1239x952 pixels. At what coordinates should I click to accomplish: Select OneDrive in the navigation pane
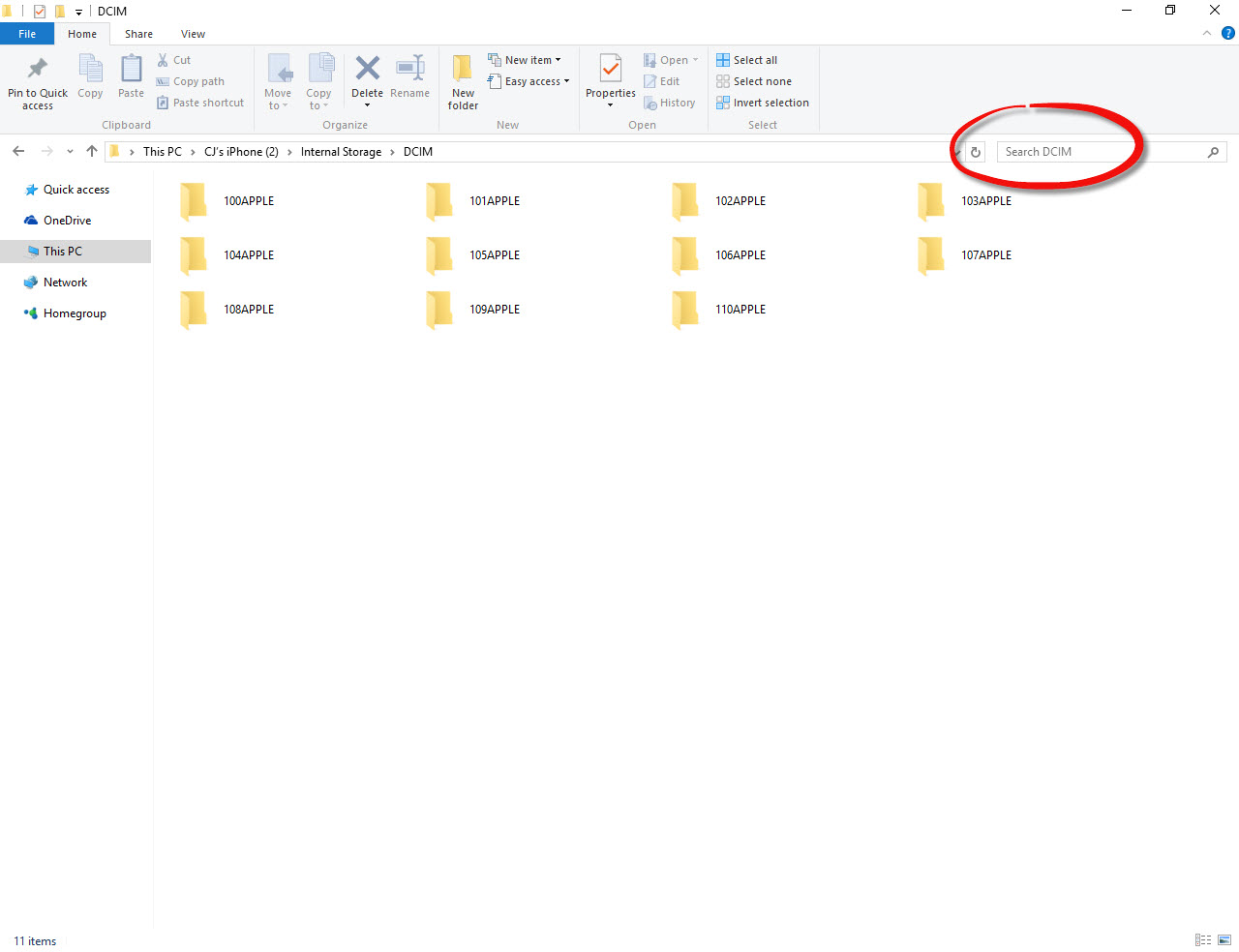(67, 221)
